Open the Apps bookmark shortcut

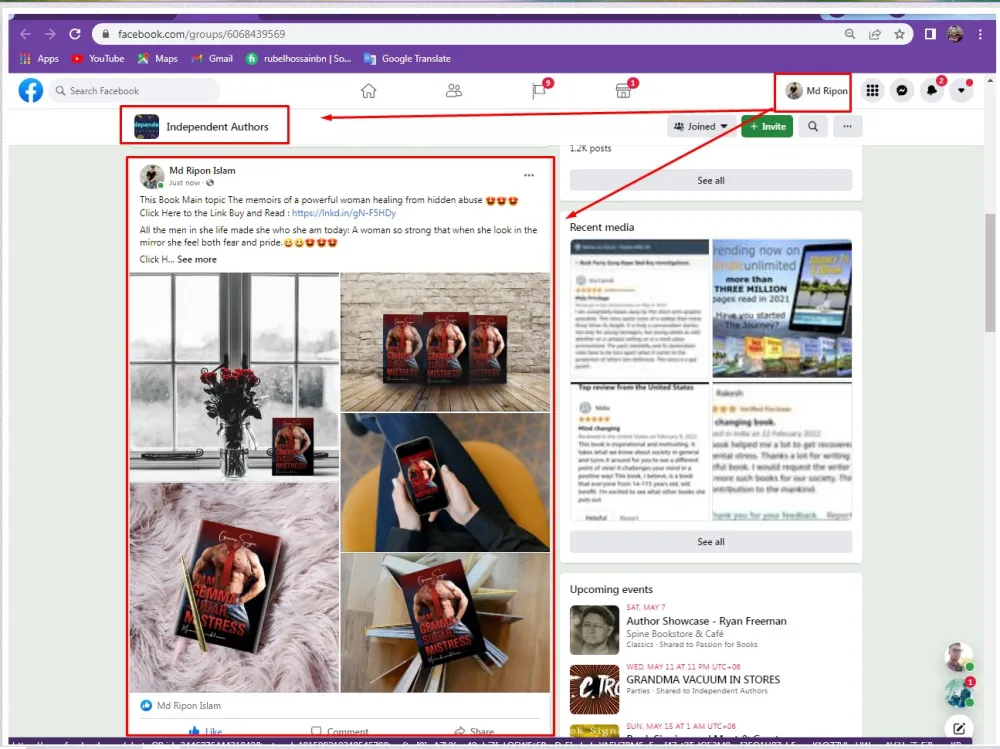(39, 59)
